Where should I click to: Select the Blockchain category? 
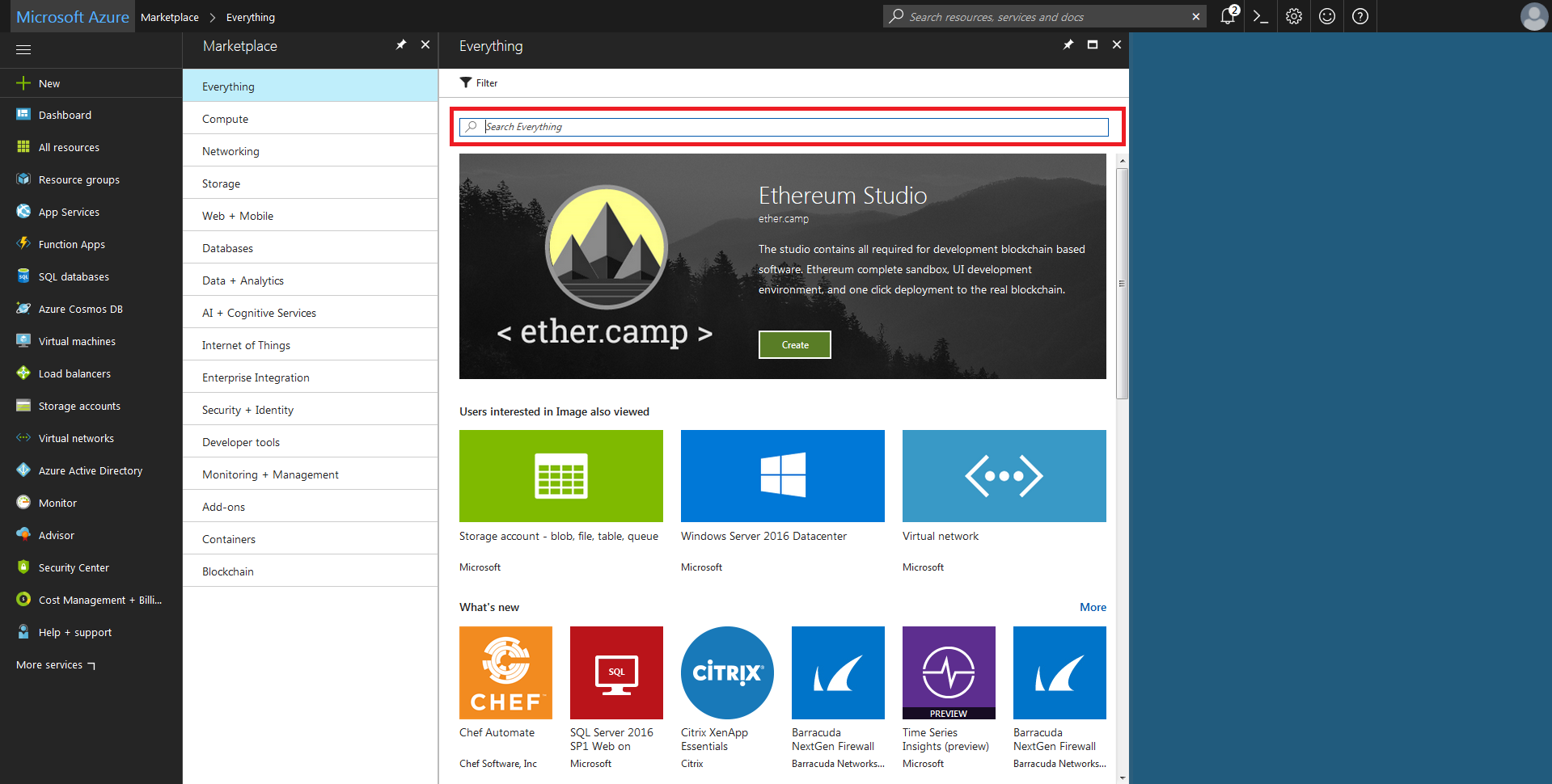click(x=228, y=571)
